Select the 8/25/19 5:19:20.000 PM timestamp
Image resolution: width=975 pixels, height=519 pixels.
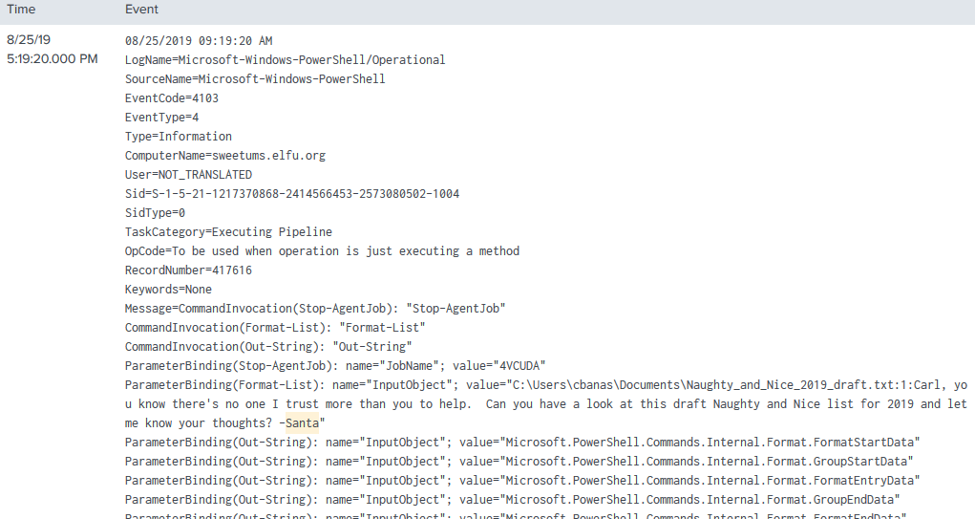click(52, 49)
